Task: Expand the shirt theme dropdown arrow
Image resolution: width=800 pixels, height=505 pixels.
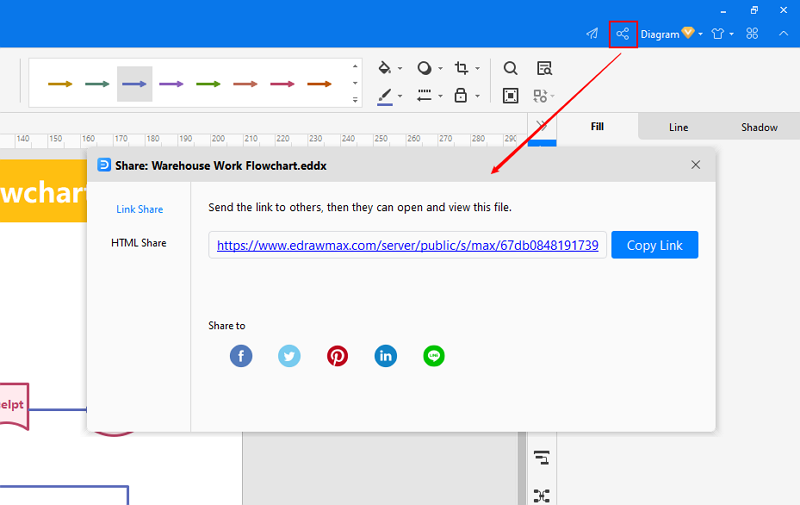Action: 732,34
